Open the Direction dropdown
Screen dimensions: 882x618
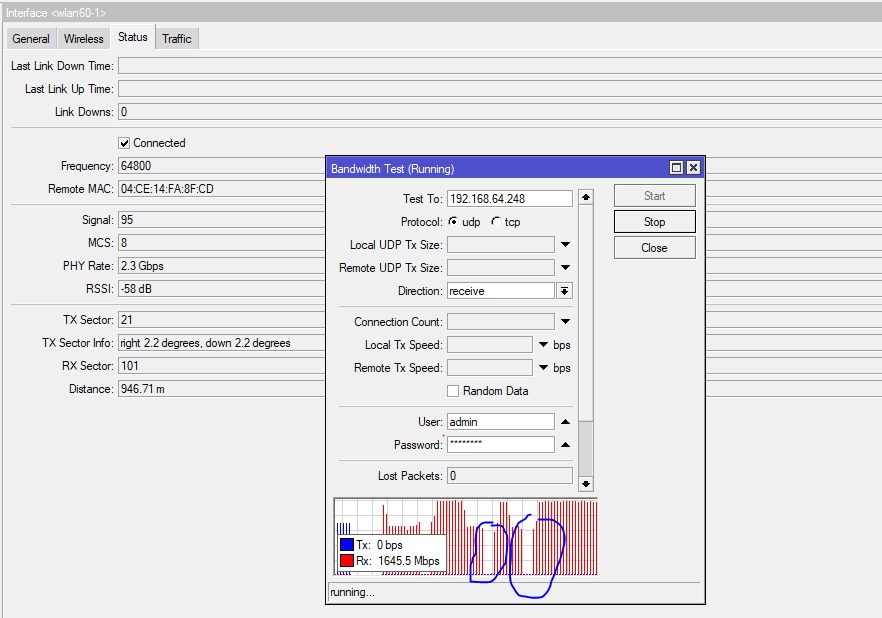[564, 291]
